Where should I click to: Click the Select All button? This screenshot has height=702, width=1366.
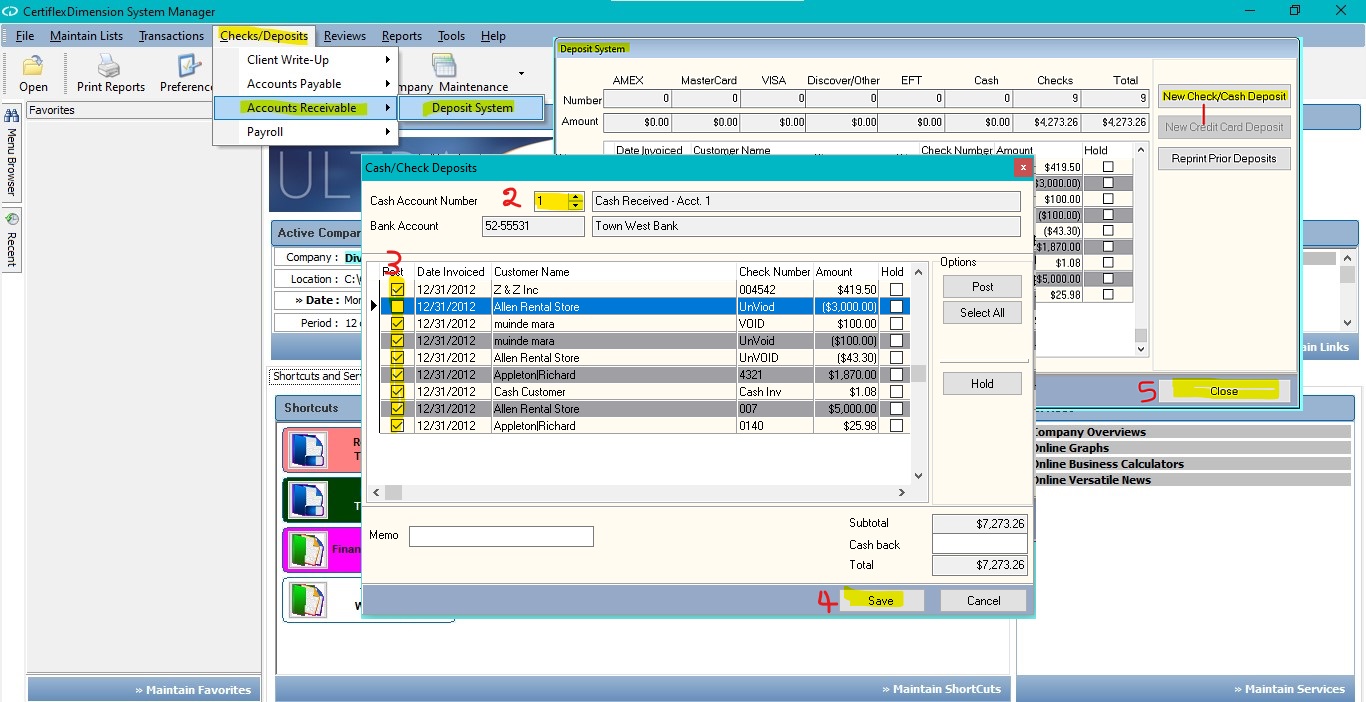983,313
